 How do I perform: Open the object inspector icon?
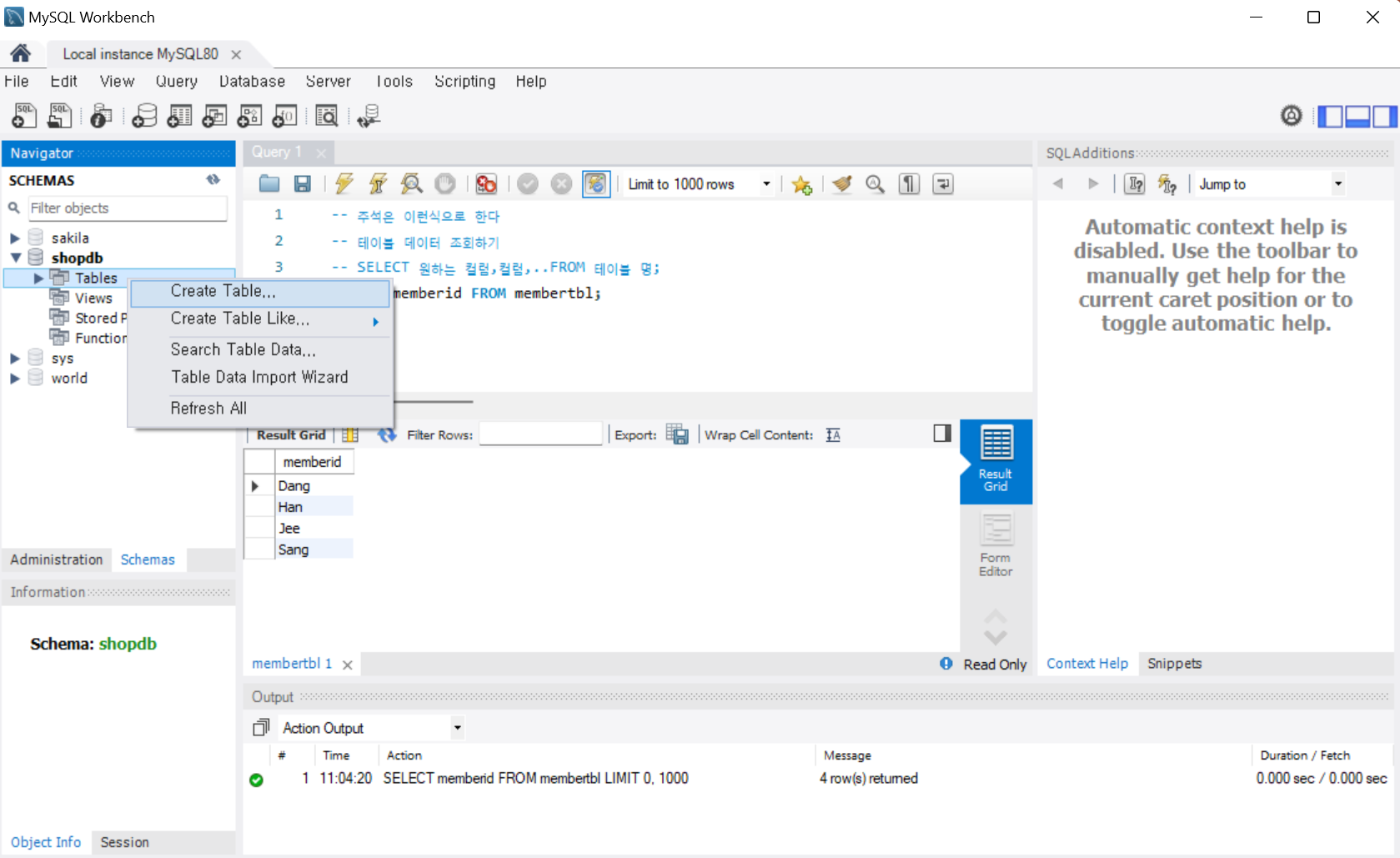tap(102, 115)
